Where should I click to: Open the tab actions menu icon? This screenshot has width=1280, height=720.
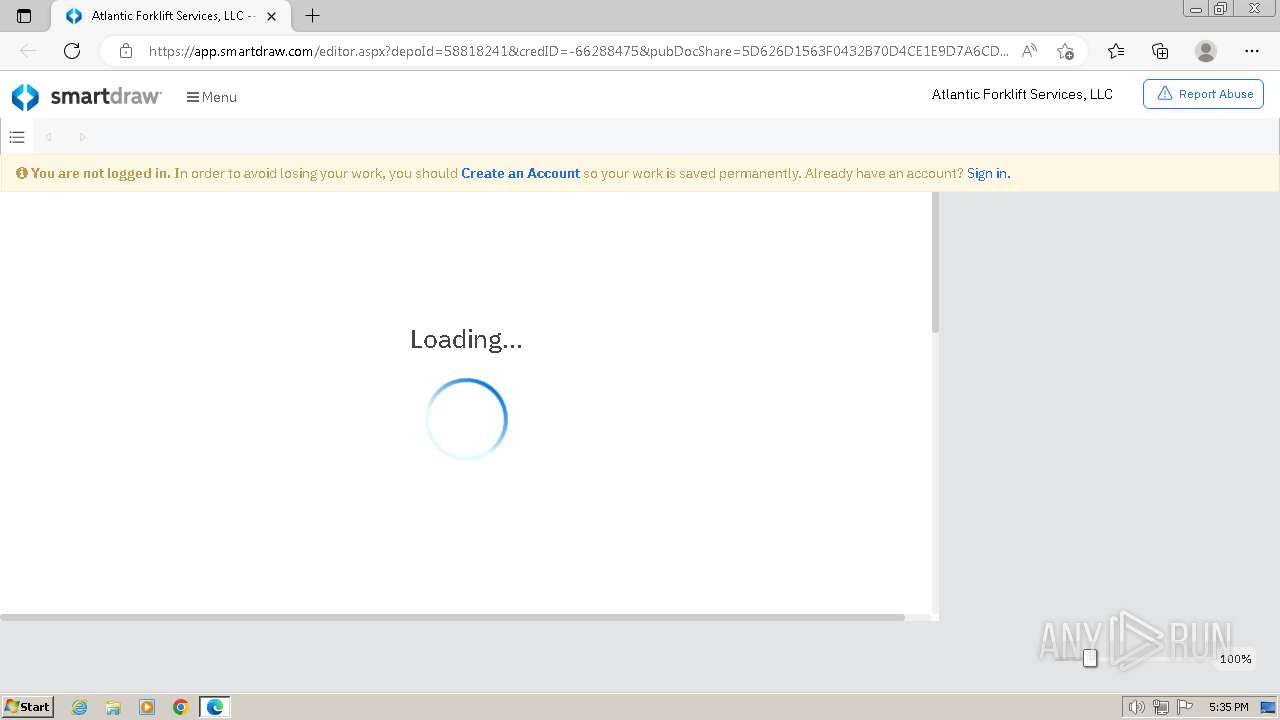(24, 16)
